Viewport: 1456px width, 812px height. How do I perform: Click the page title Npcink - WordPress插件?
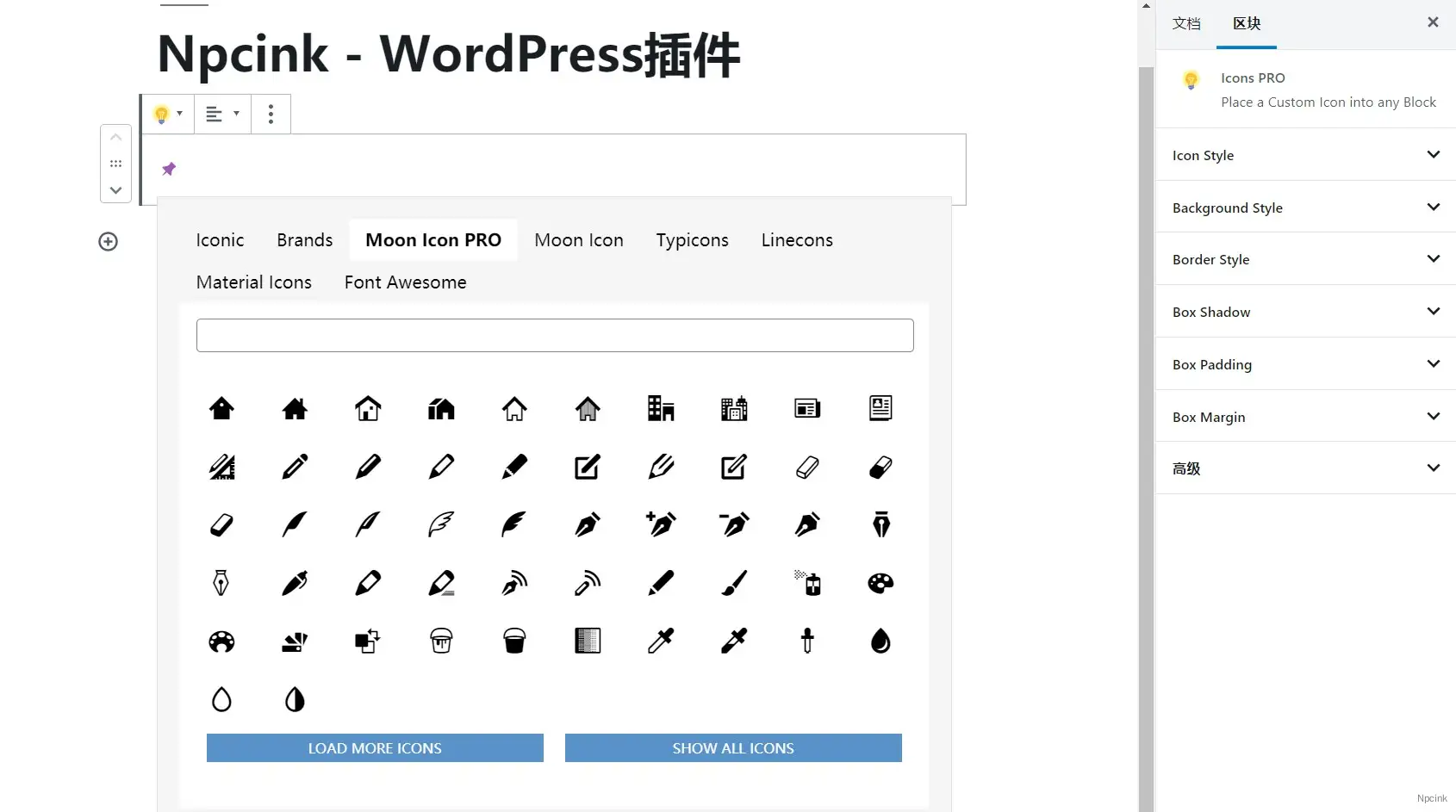(x=448, y=54)
